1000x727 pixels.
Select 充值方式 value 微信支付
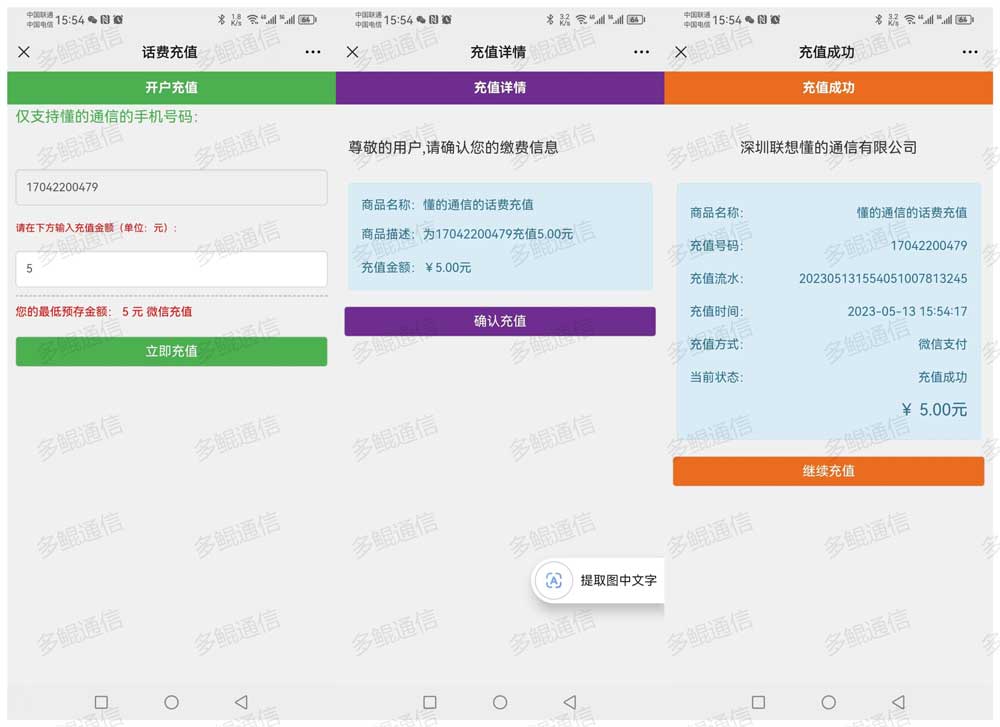[943, 344]
